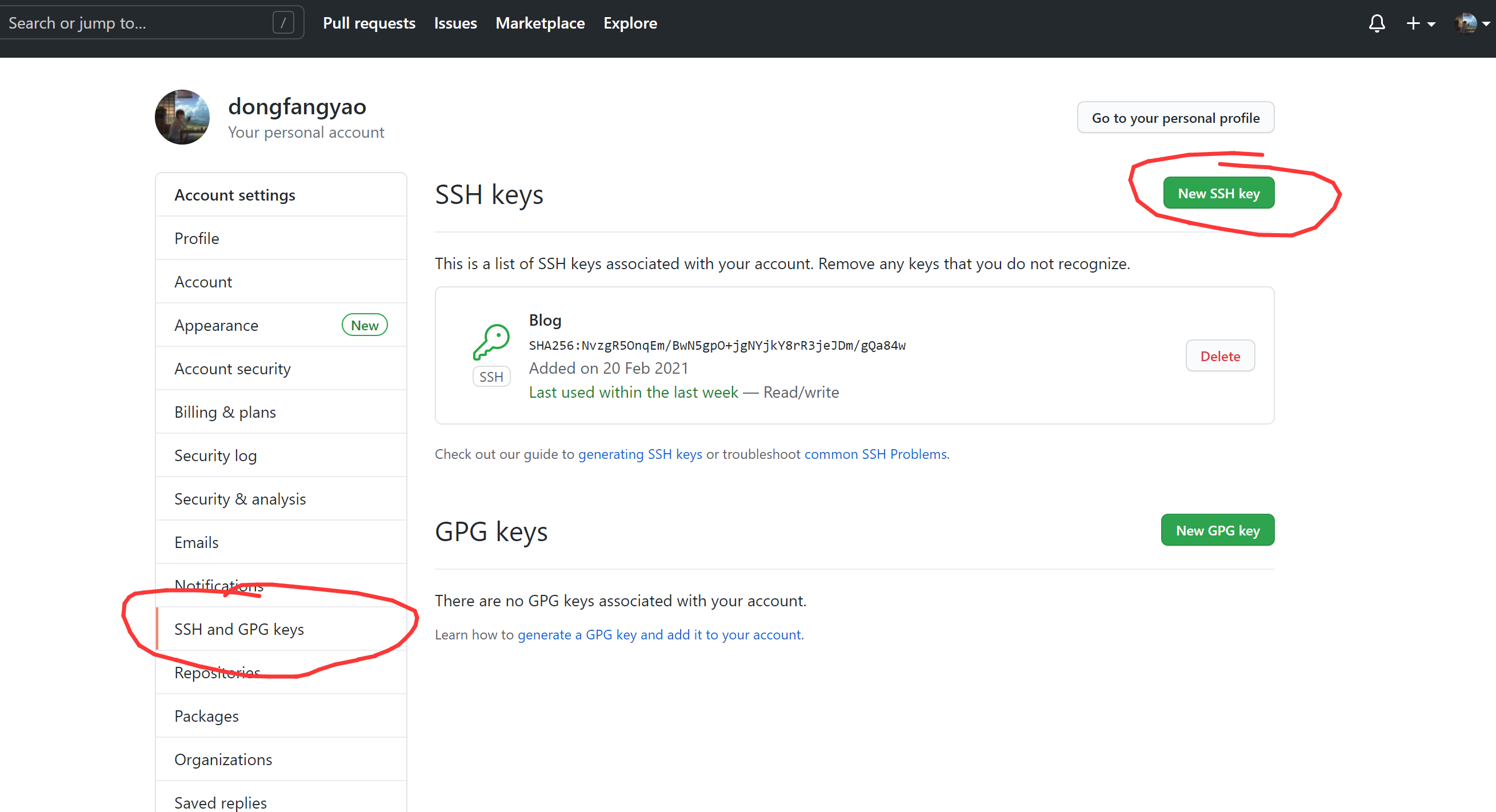Open Pull requests in the header
This screenshot has height=812, width=1496.
pyautogui.click(x=369, y=23)
